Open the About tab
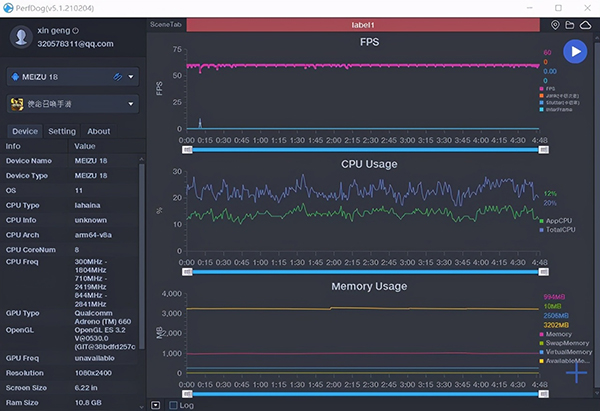The width and height of the screenshot is (600, 411). (x=99, y=131)
